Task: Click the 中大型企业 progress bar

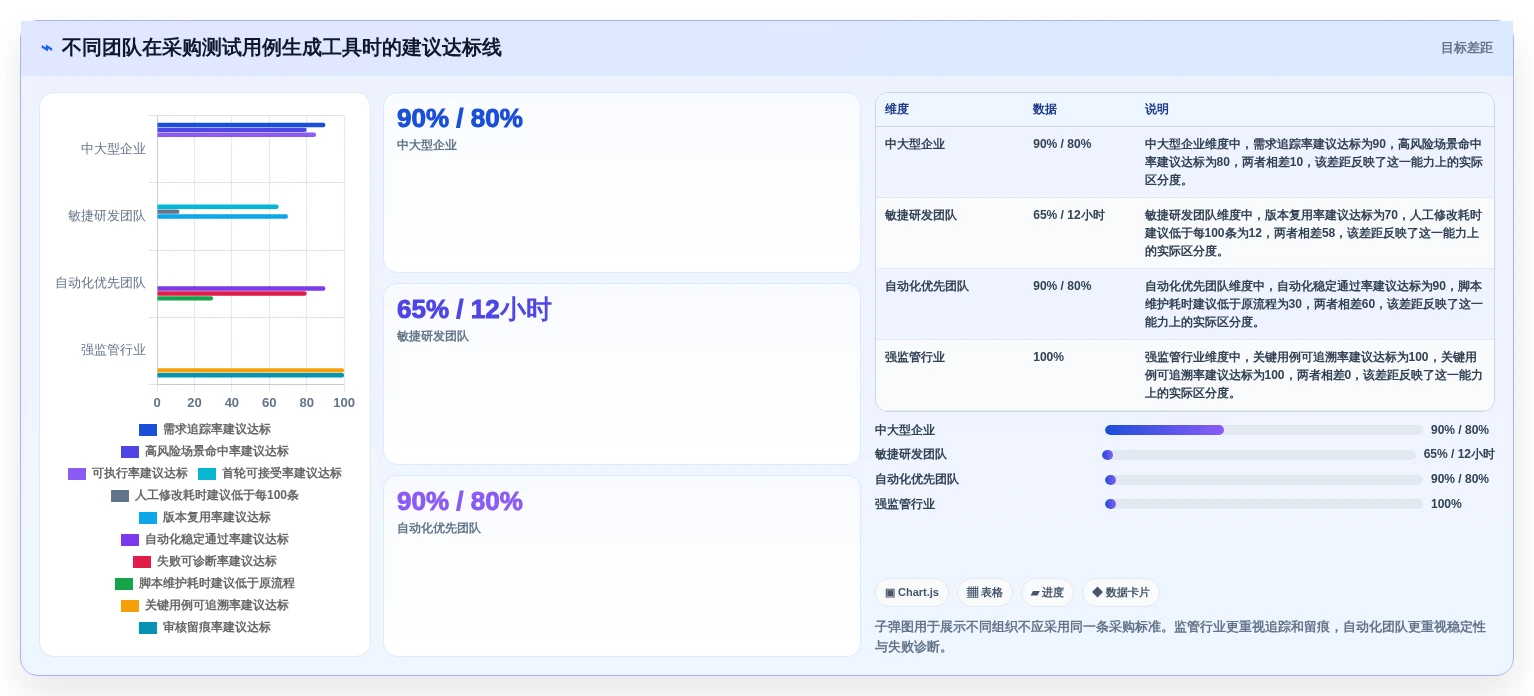Action: 1264,430
